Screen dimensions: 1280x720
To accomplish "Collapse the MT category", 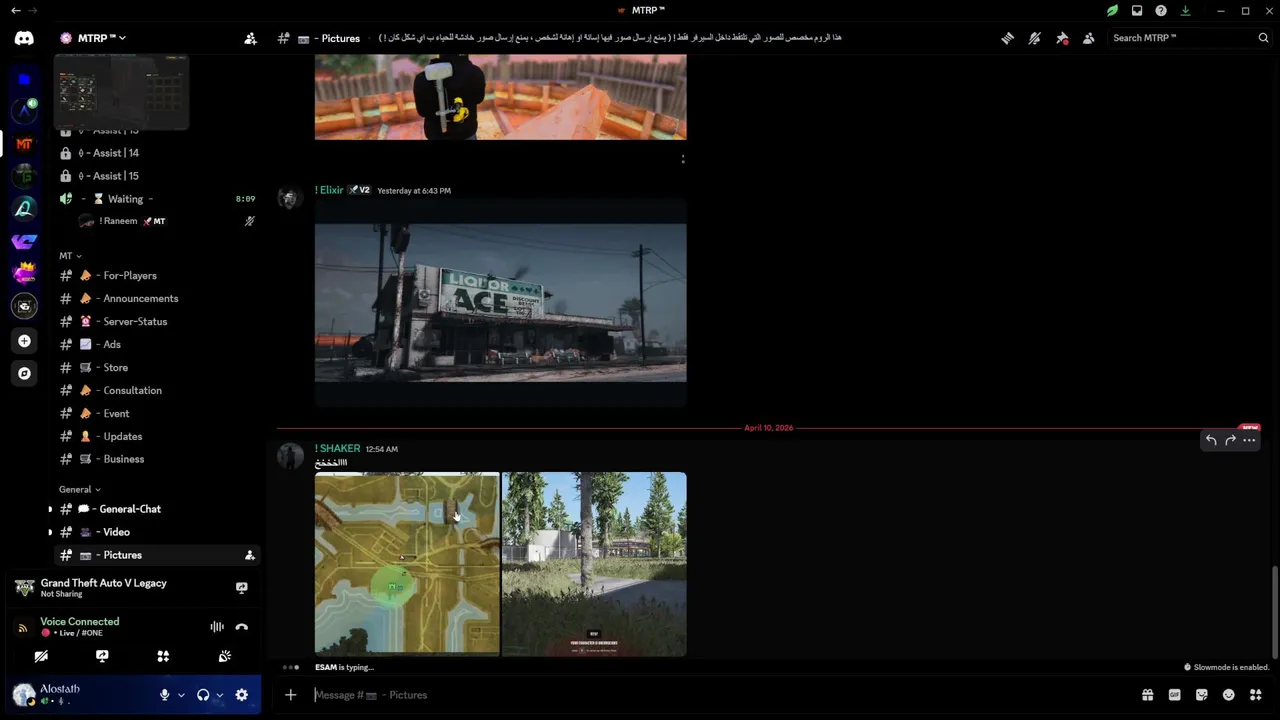I will (70, 256).
